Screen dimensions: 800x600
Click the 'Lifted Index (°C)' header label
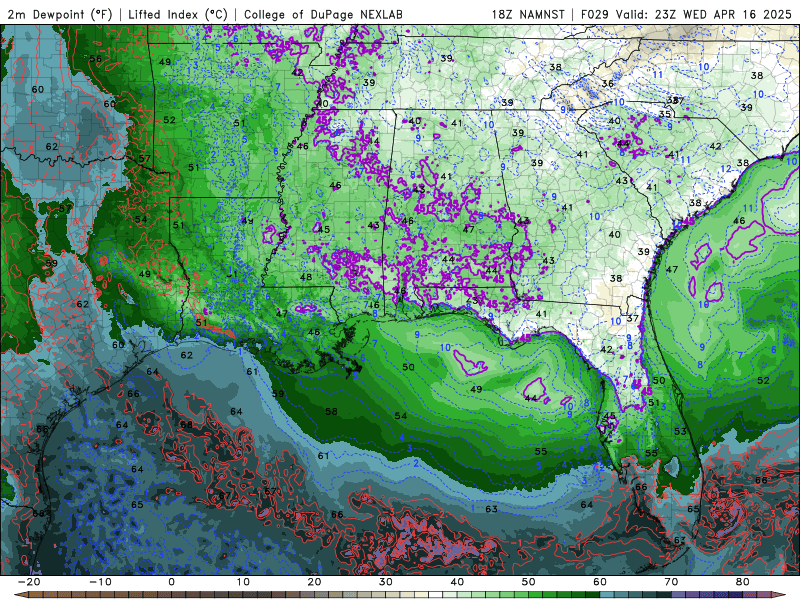(178, 14)
